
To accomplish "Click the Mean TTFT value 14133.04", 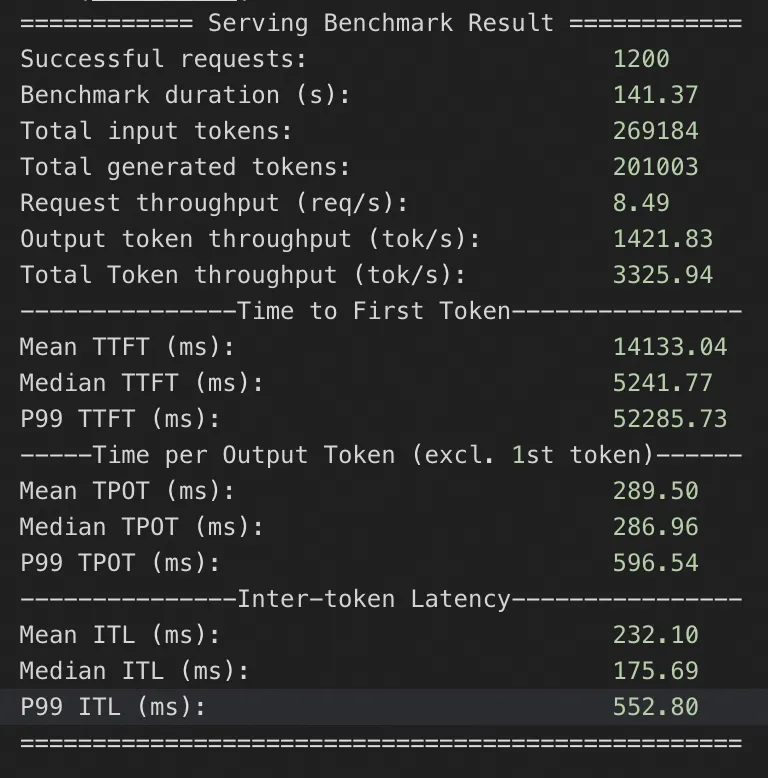I will (669, 347).
